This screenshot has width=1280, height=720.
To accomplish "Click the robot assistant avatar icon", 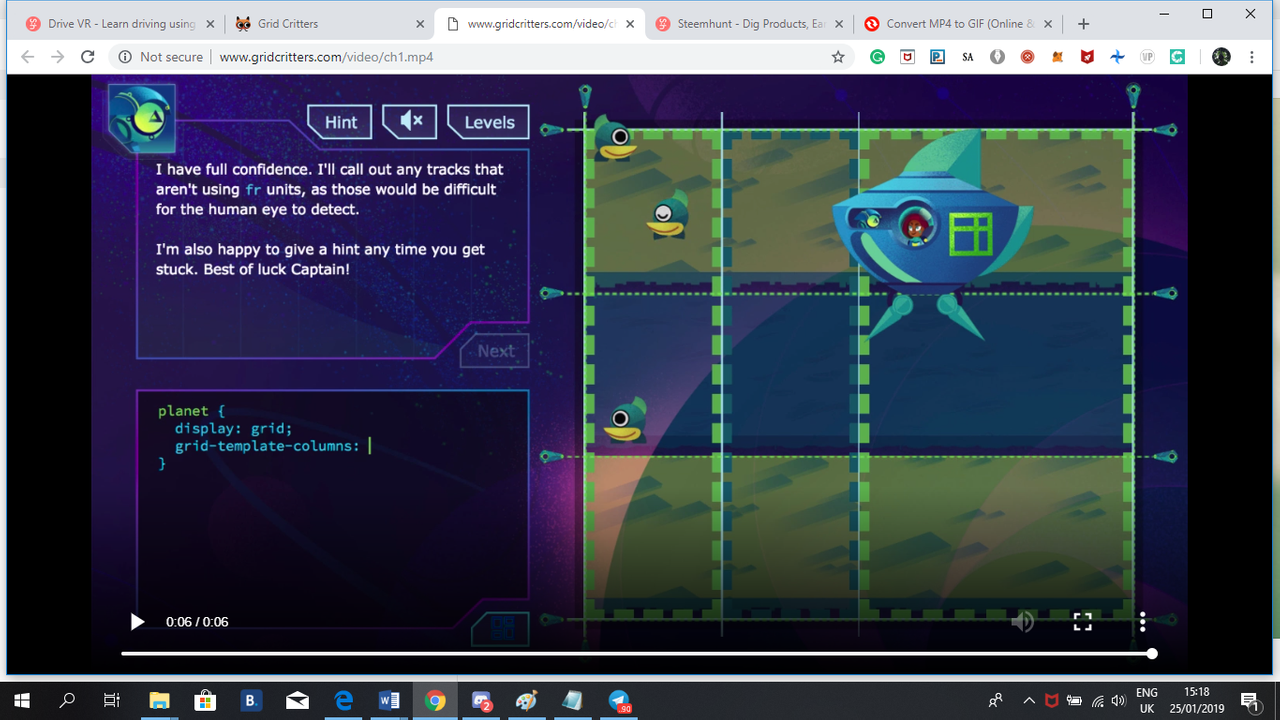I will tap(142, 118).
